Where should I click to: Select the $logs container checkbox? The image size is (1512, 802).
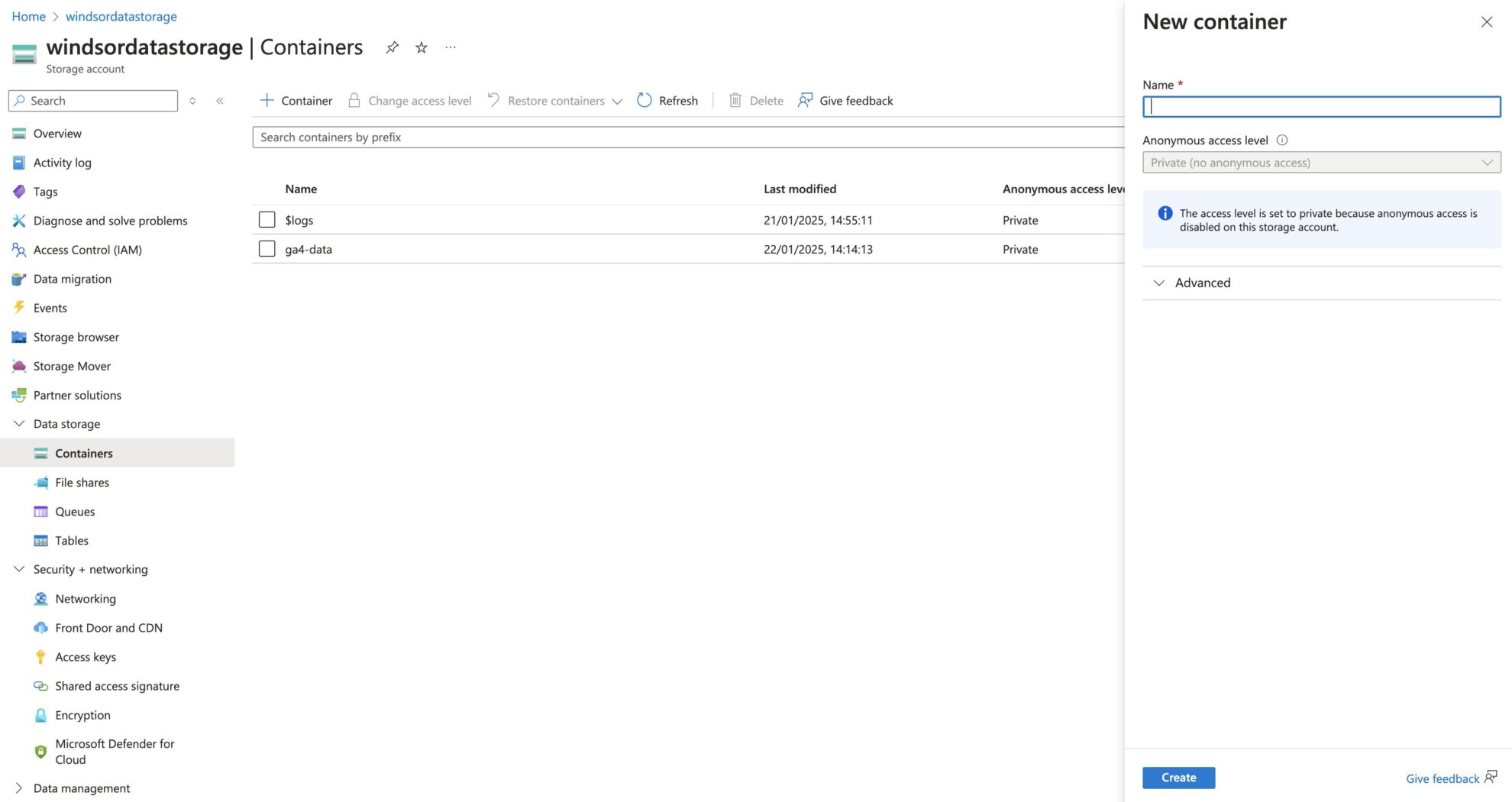point(267,220)
